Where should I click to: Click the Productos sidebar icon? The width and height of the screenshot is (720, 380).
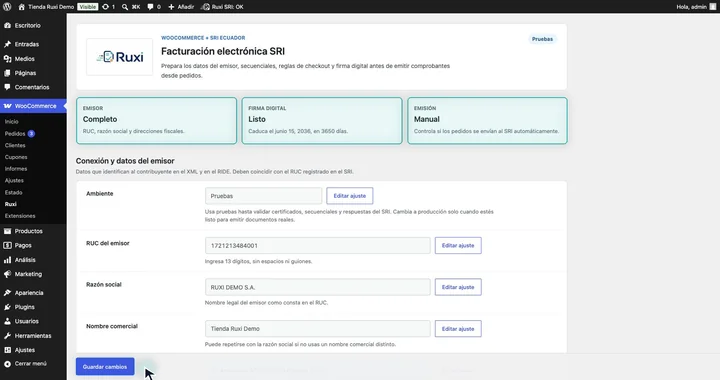[x=7, y=231]
